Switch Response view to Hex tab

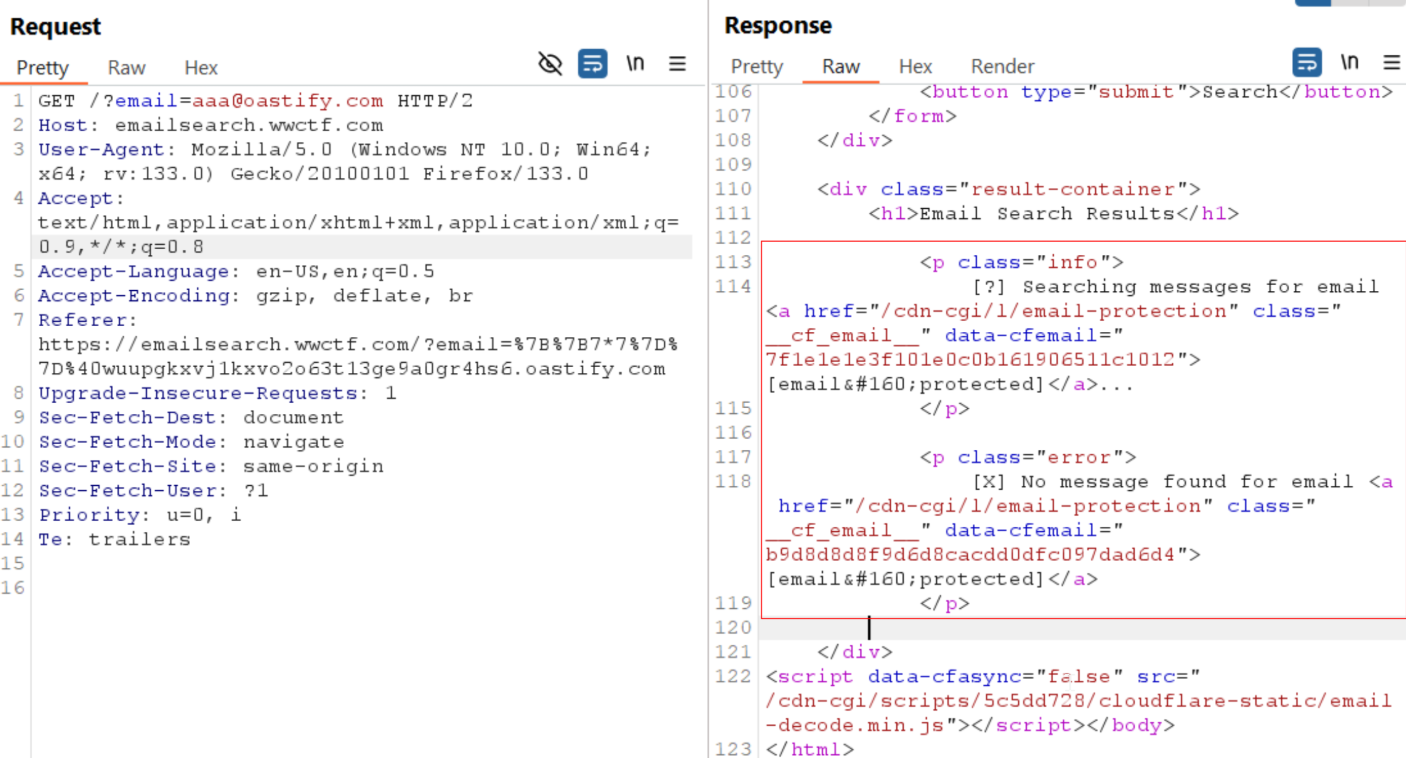point(915,67)
